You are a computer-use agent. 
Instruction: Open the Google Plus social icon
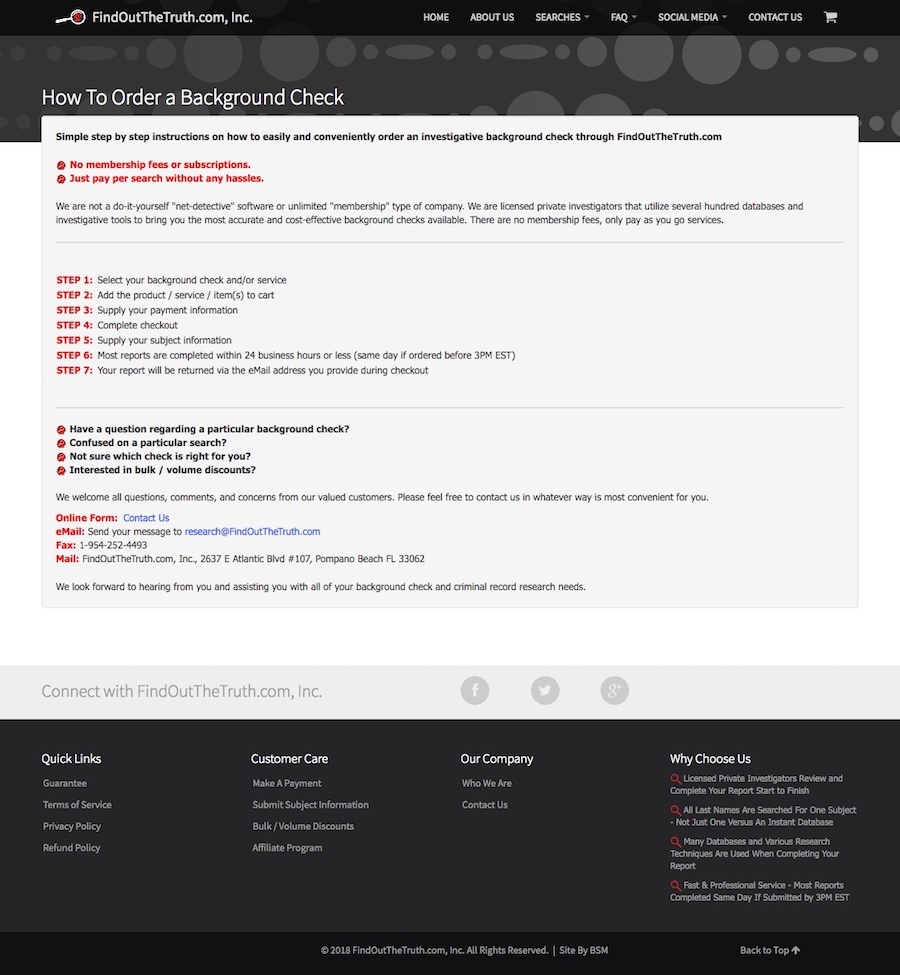tap(615, 690)
